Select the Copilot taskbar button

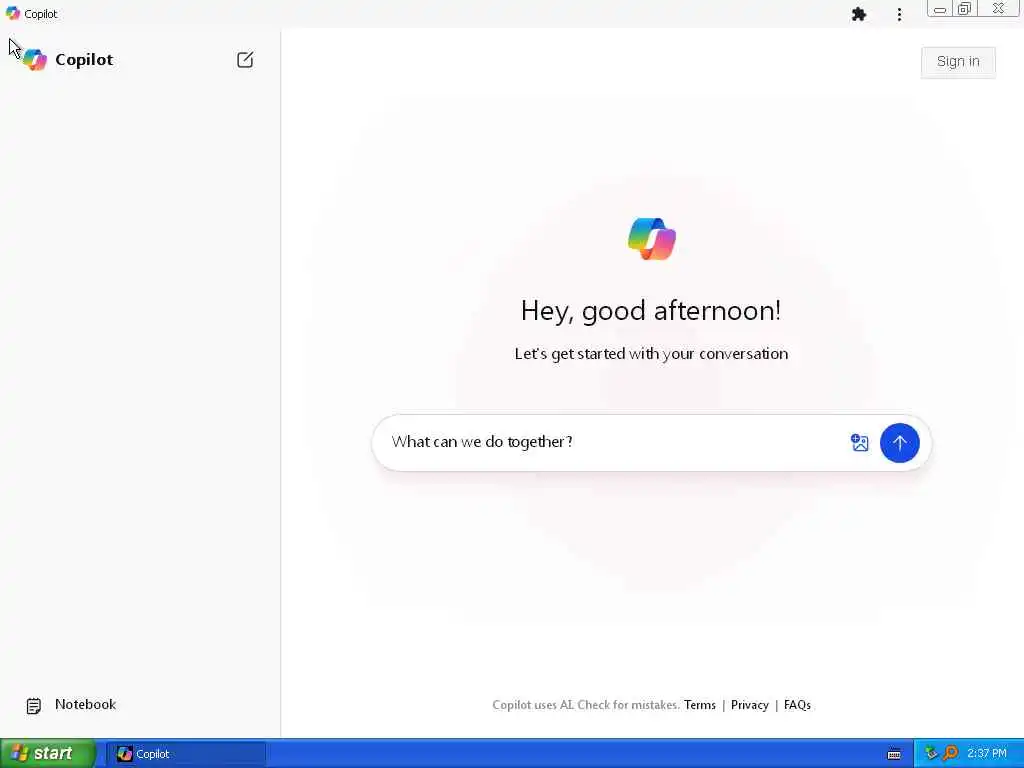(x=186, y=754)
